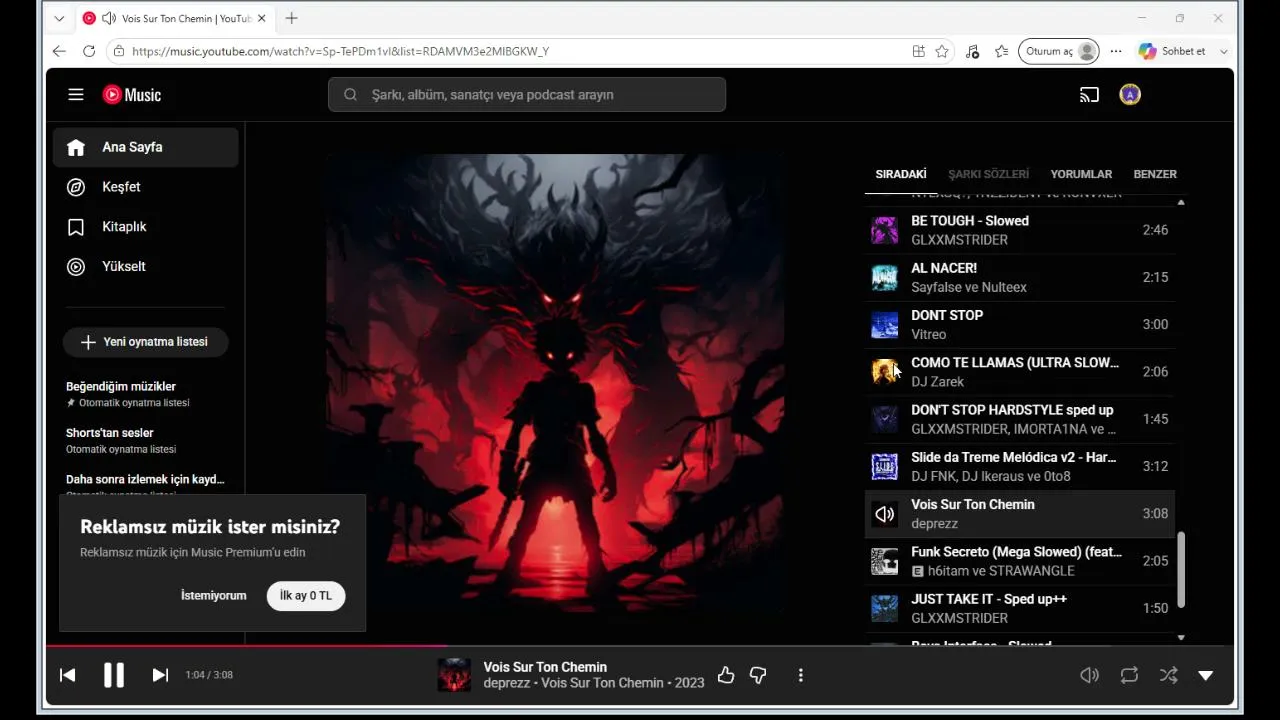Play AL NACER! from the queue
The height and width of the screenshot is (720, 1280).
coord(1020,278)
